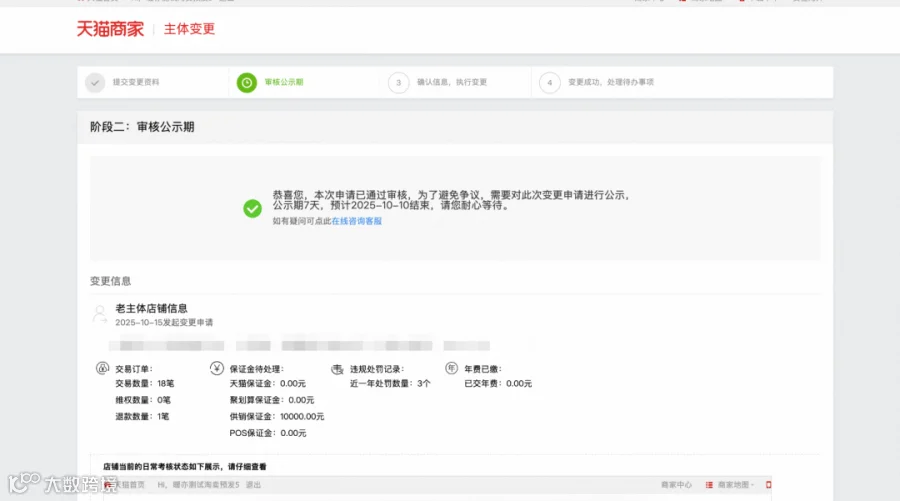Click the 老主体店铺信息 person icon
The height and width of the screenshot is (501, 900).
[x=99, y=314]
